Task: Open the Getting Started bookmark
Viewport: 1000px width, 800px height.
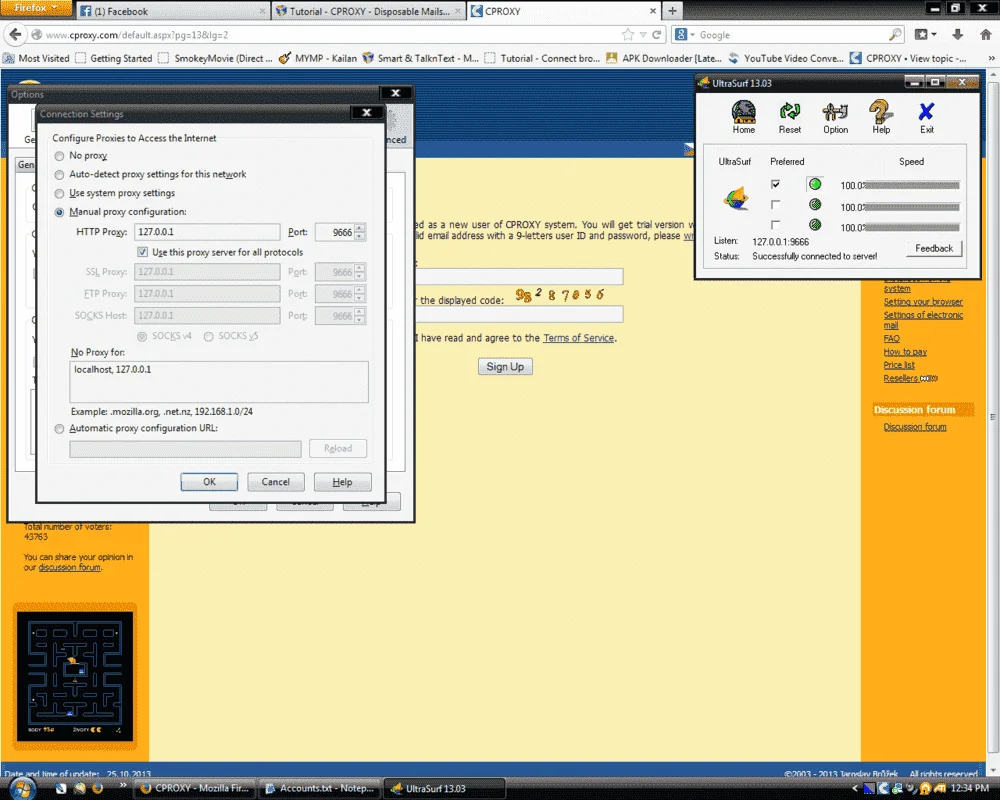Action: [114, 58]
